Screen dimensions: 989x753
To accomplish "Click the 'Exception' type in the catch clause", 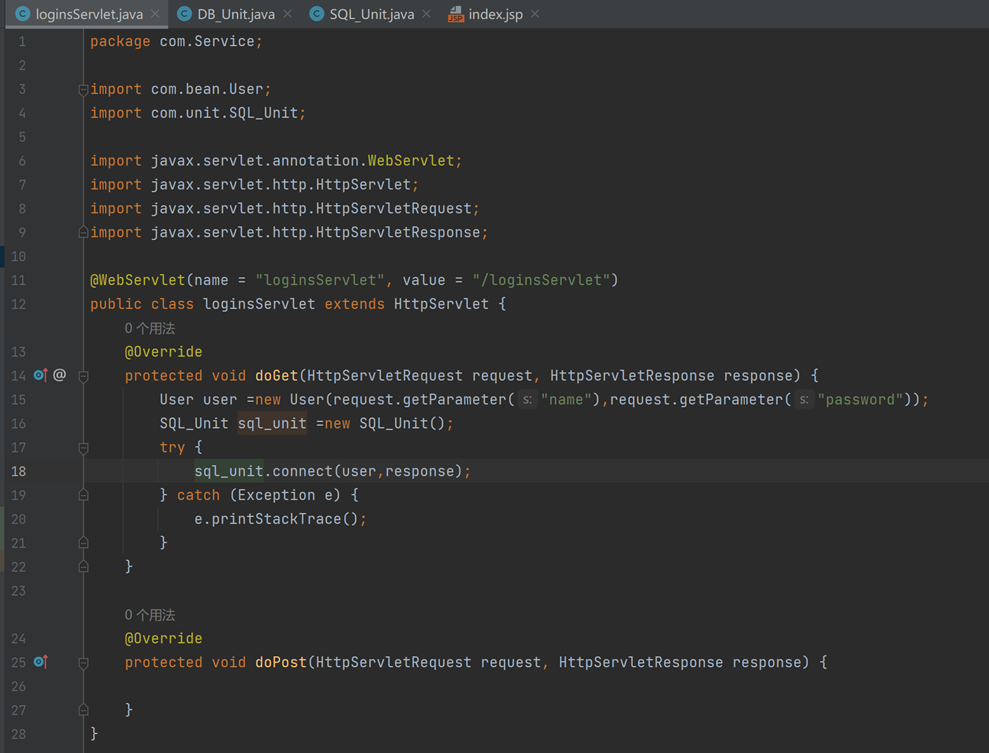I will pos(276,495).
